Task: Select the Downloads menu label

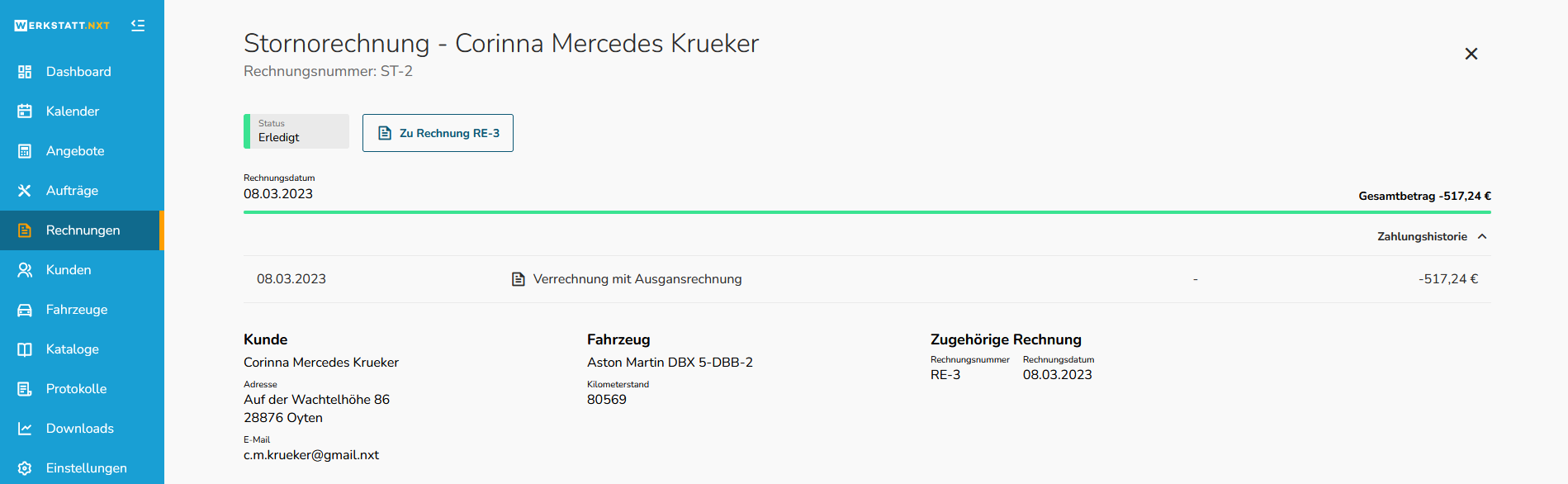Action: pos(80,429)
